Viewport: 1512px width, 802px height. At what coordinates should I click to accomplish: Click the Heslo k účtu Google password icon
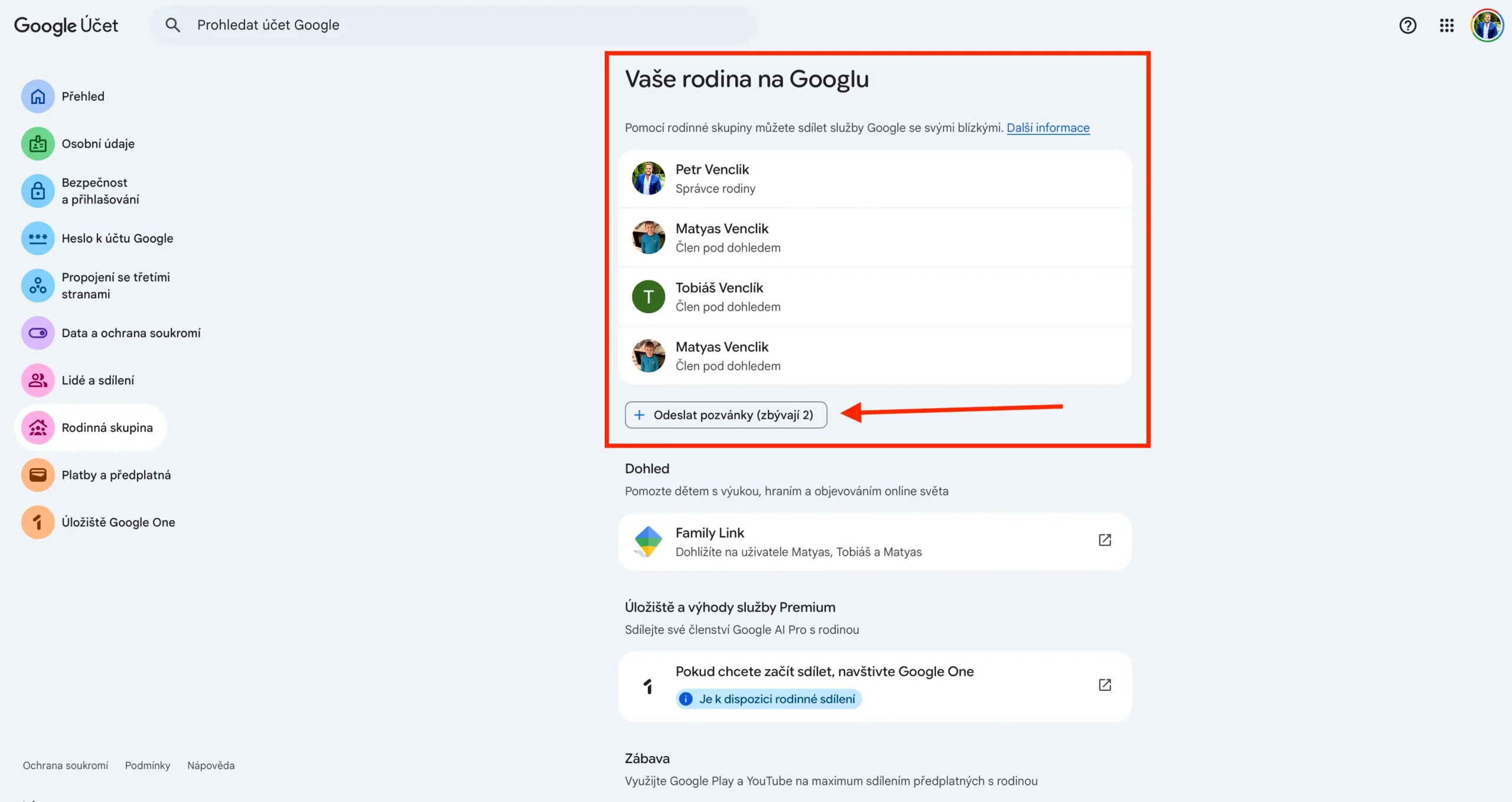click(37, 238)
